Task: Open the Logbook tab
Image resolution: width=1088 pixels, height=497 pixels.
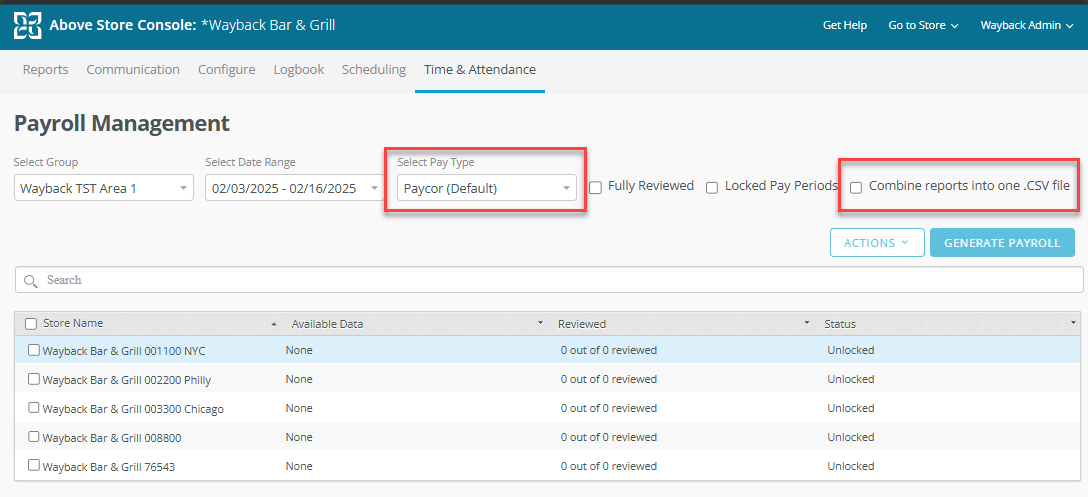Action: 298,69
